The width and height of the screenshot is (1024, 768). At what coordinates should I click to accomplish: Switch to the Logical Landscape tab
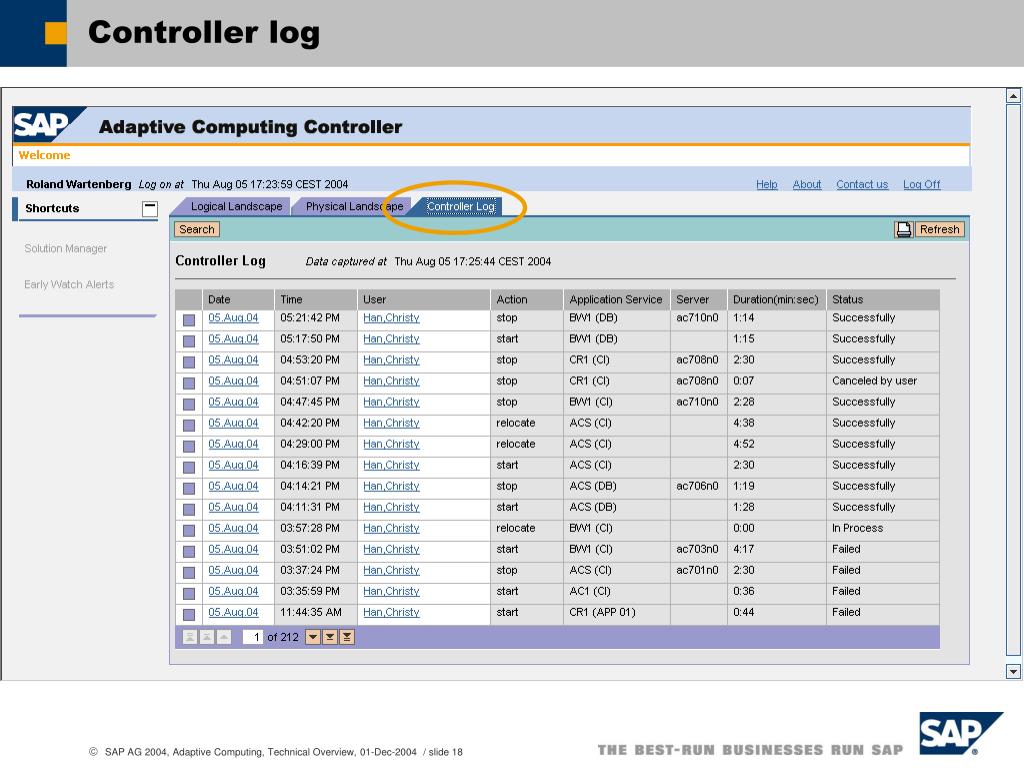[x=236, y=206]
